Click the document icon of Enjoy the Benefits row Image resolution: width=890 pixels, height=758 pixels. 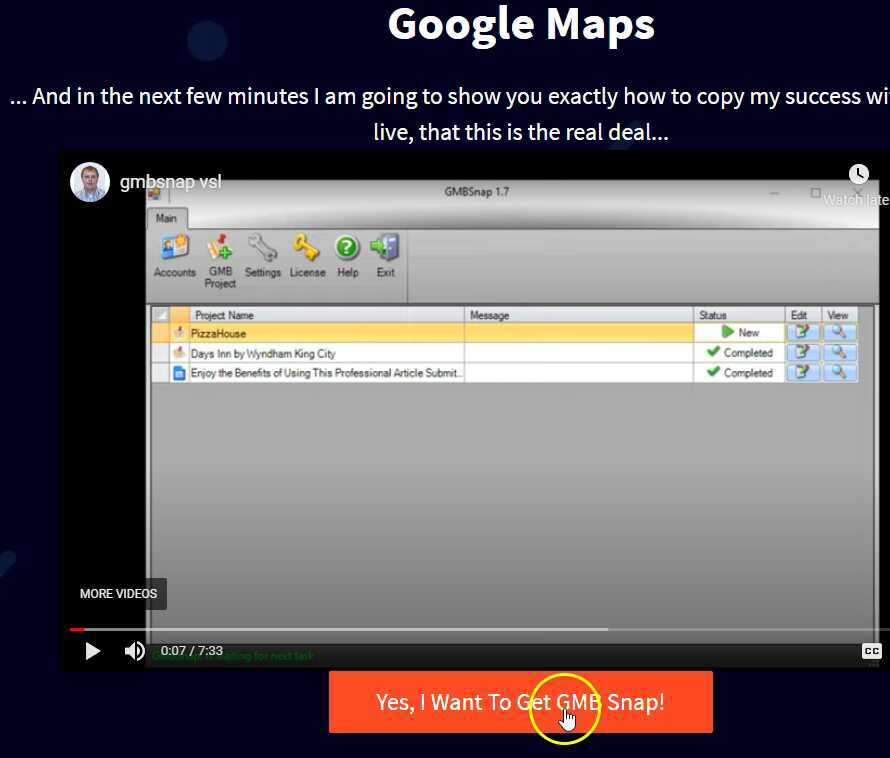coord(179,373)
